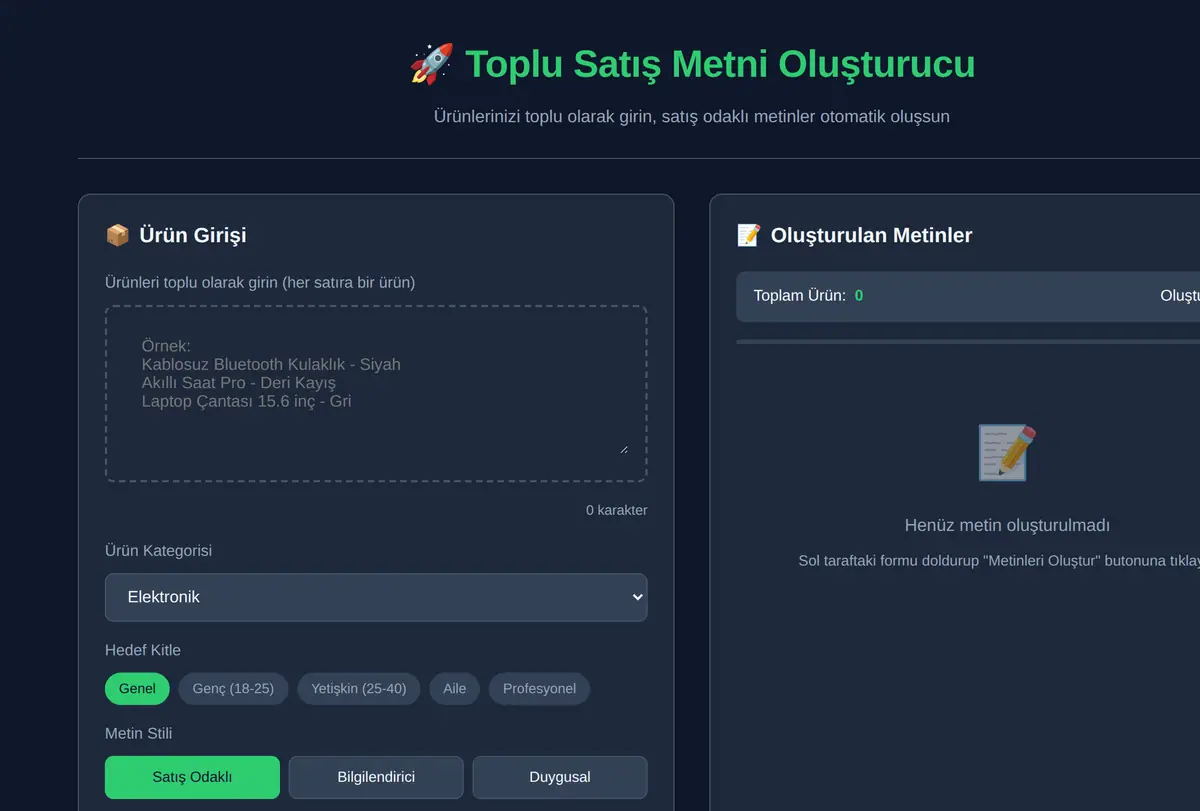The image size is (1200, 811).
Task: Click the progress bar under Toplam Ürün
Action: (x=968, y=342)
